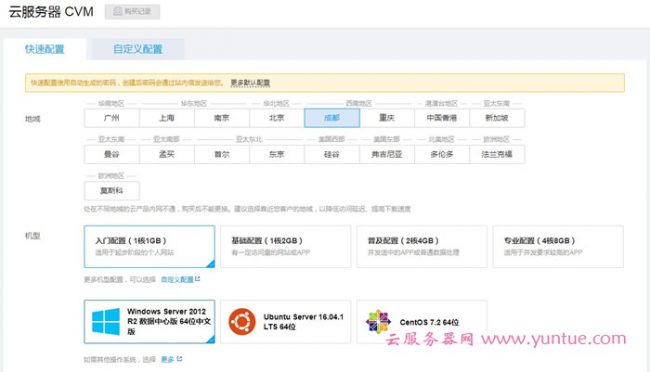Open the 购买记录 purchase record button

(132, 12)
